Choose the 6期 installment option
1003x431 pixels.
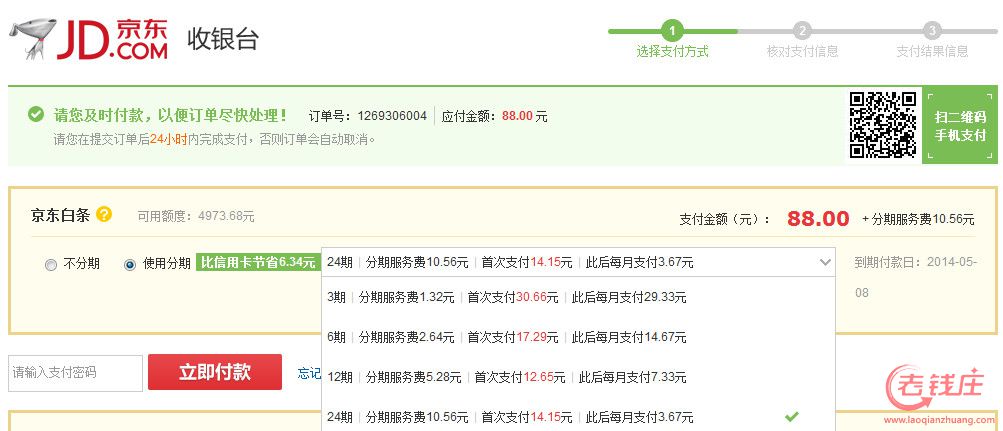578,337
